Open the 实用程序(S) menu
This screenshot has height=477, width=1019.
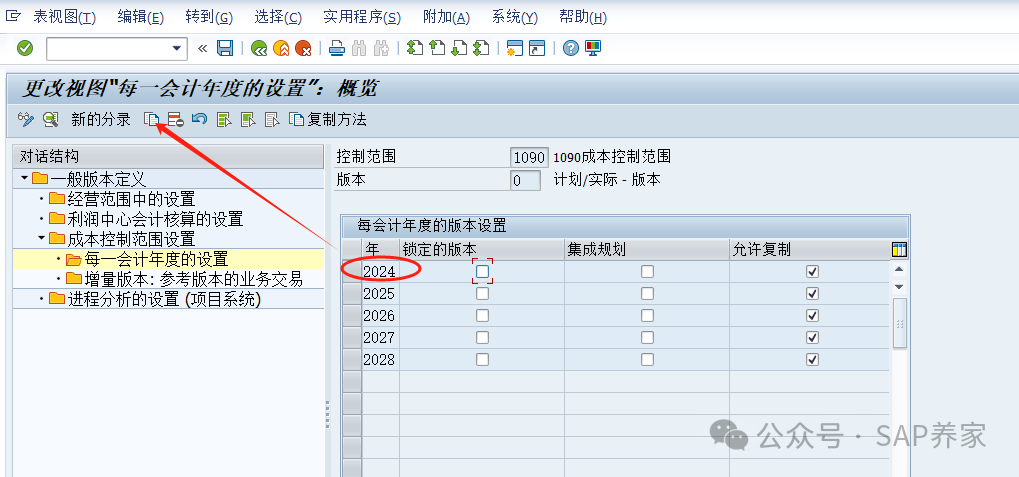pos(362,17)
